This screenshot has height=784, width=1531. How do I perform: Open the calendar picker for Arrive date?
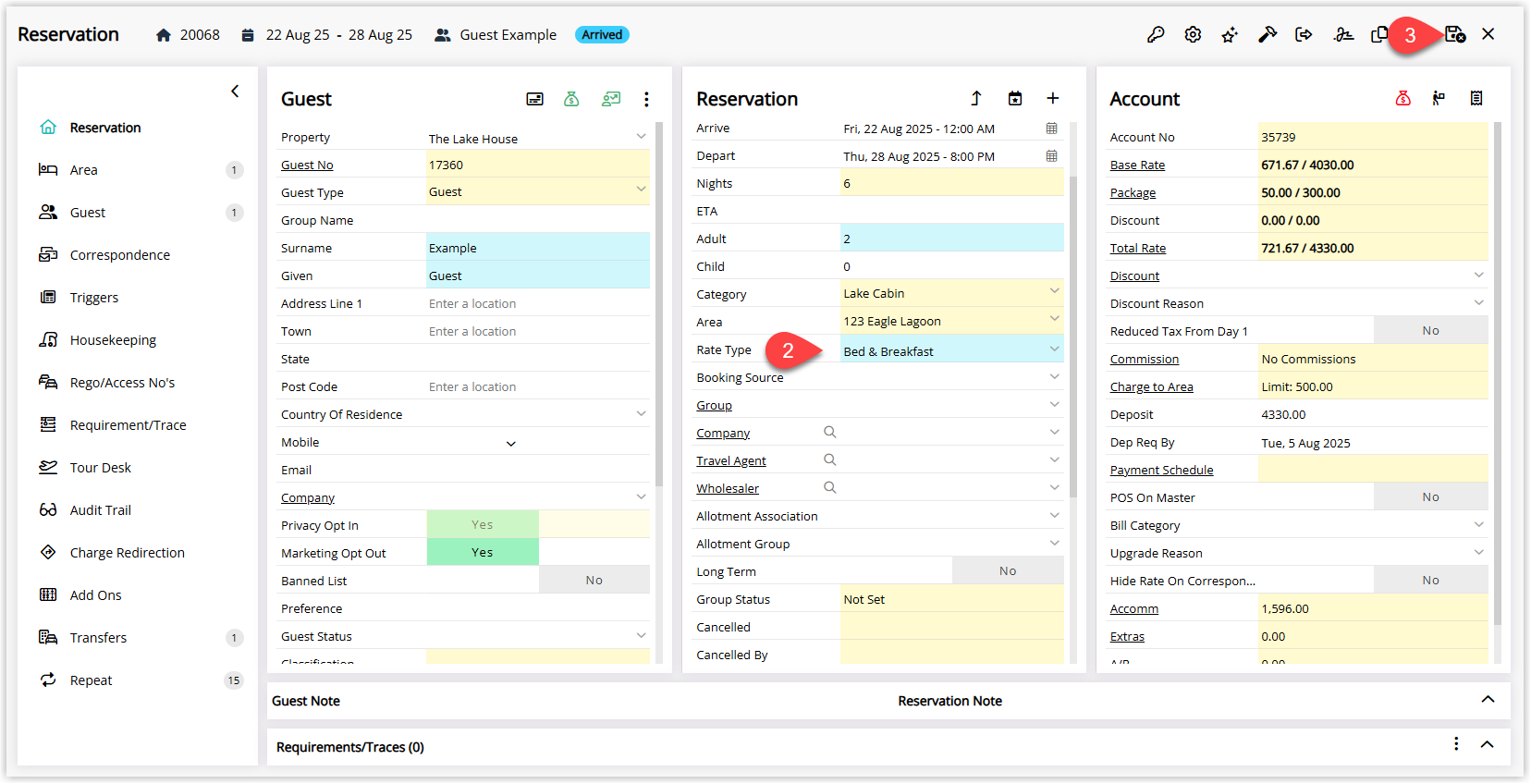[1051, 129]
